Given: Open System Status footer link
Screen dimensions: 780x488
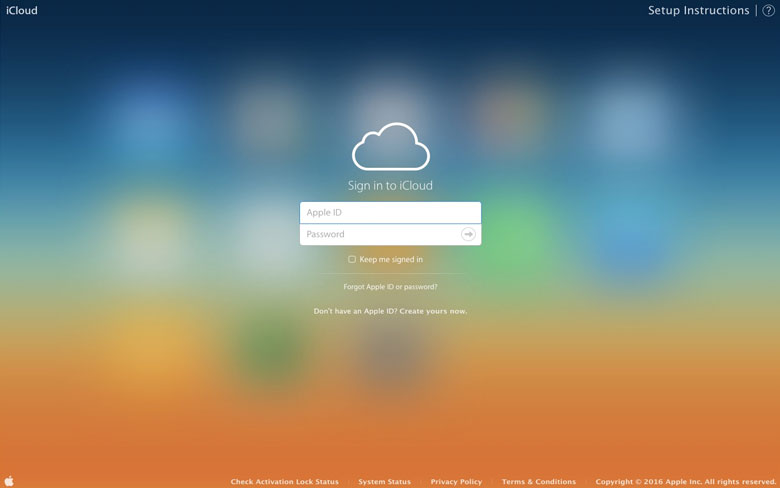Looking at the screenshot, I should click(x=385, y=482).
